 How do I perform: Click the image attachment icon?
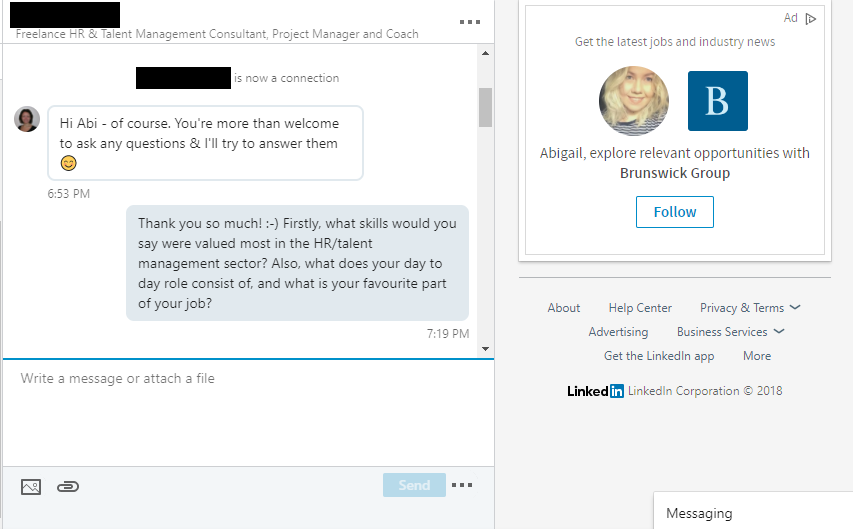tap(31, 487)
